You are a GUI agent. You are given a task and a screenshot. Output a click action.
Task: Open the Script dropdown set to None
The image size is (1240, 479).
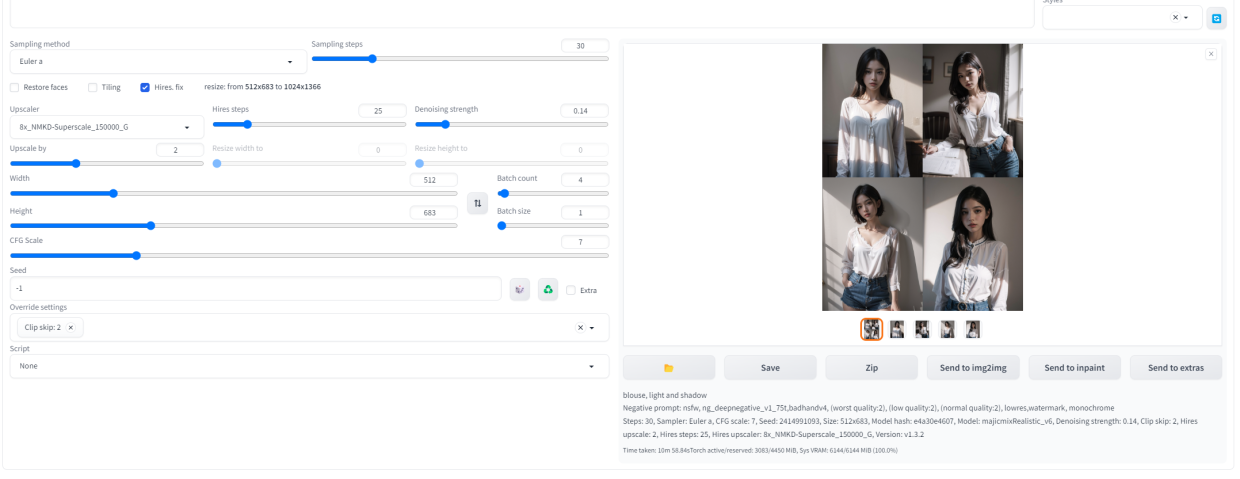309,366
